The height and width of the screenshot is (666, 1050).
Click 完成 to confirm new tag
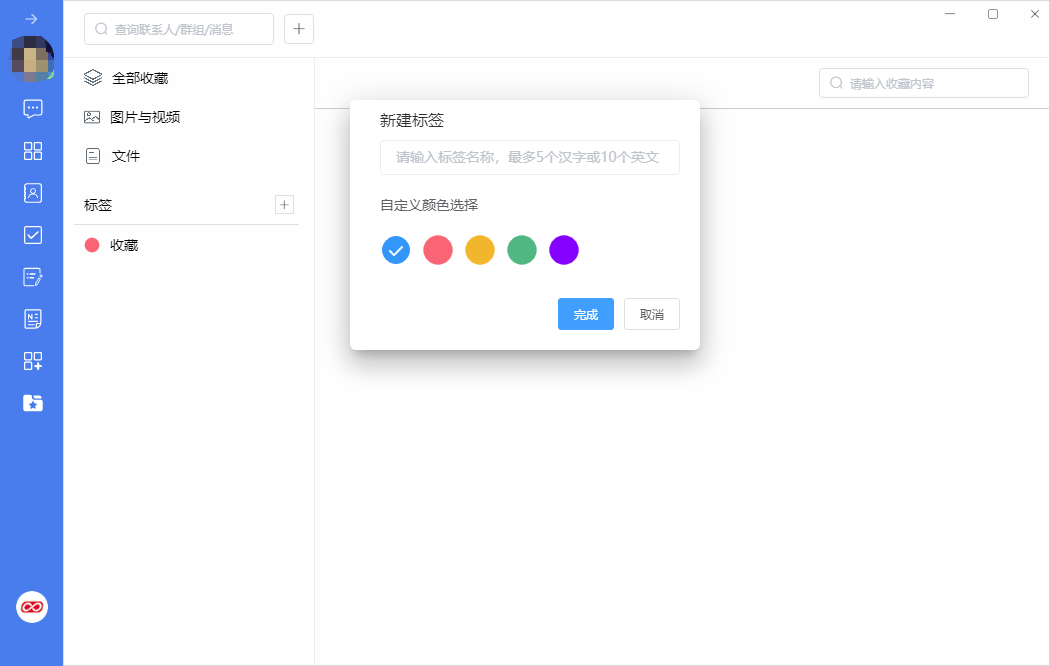(x=585, y=314)
